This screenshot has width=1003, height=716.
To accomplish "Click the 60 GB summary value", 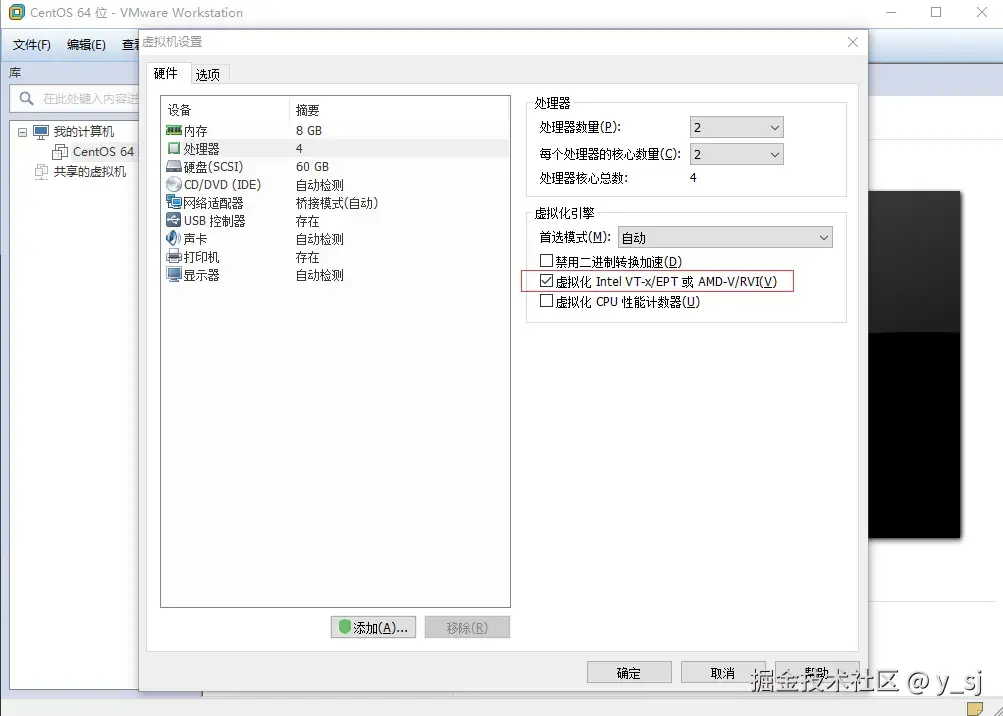I will tap(312, 167).
